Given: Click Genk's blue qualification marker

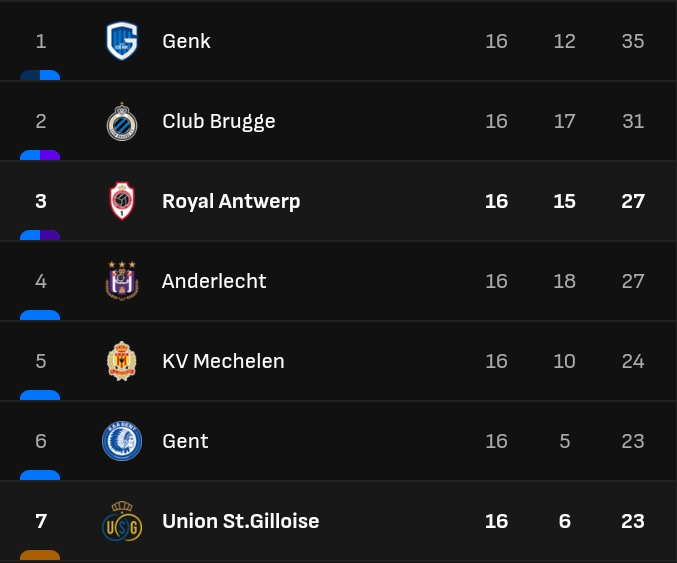Looking at the screenshot, I should pyautogui.click(x=40, y=75).
